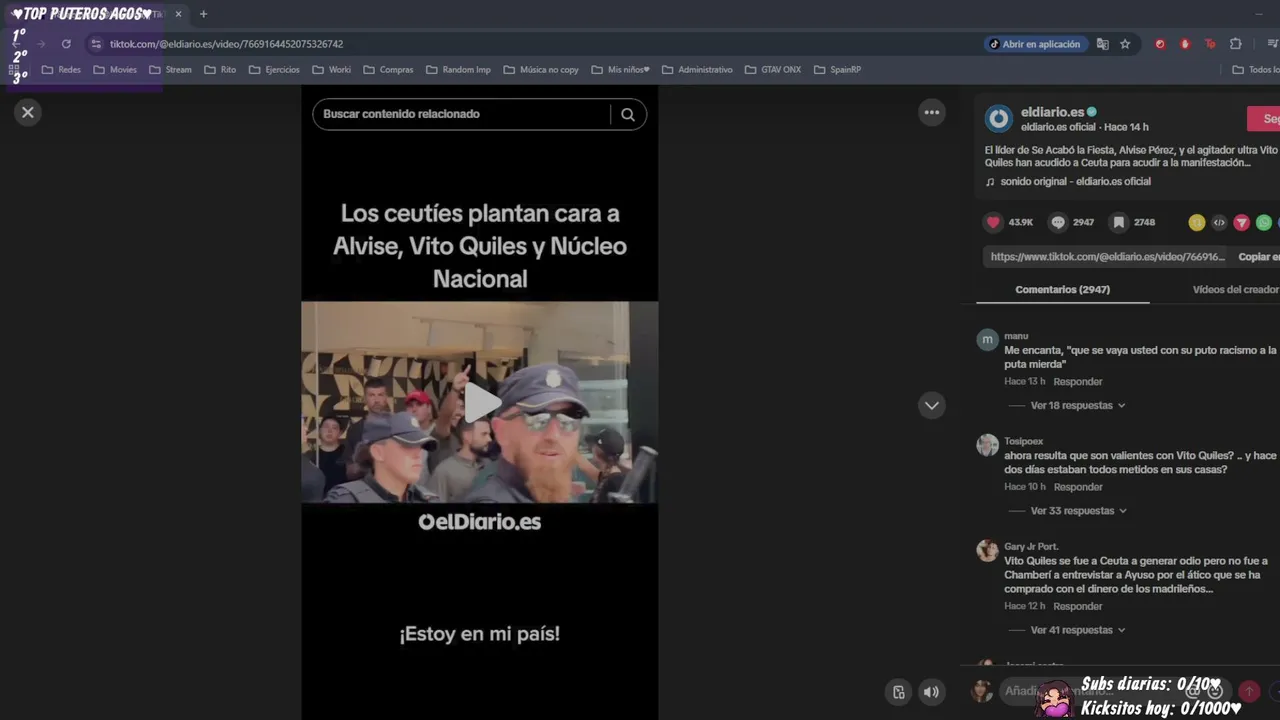Open comments via the speech bubble icon
This screenshot has width=1280, height=720.
1058,222
